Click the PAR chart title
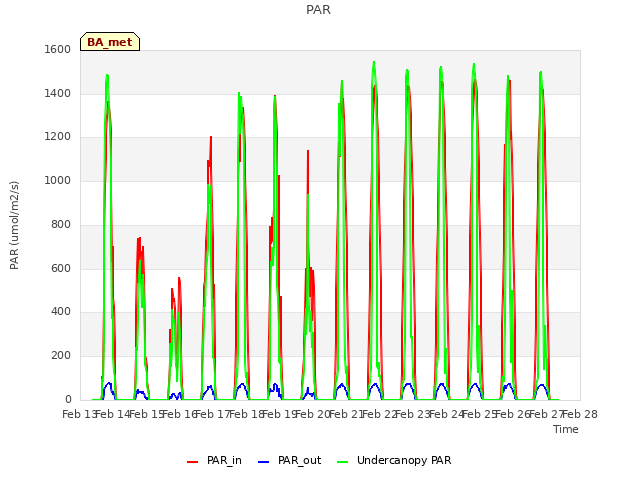The width and height of the screenshot is (640, 480). [318, 9]
